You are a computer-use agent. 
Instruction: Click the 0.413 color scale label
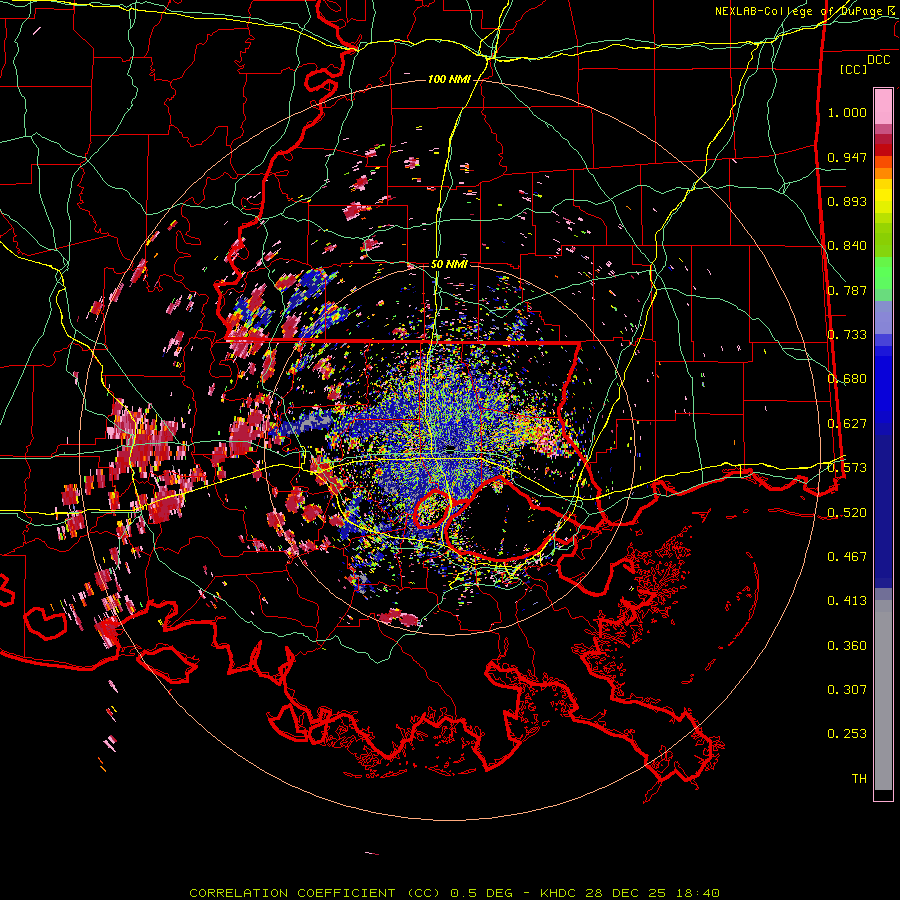tap(847, 601)
